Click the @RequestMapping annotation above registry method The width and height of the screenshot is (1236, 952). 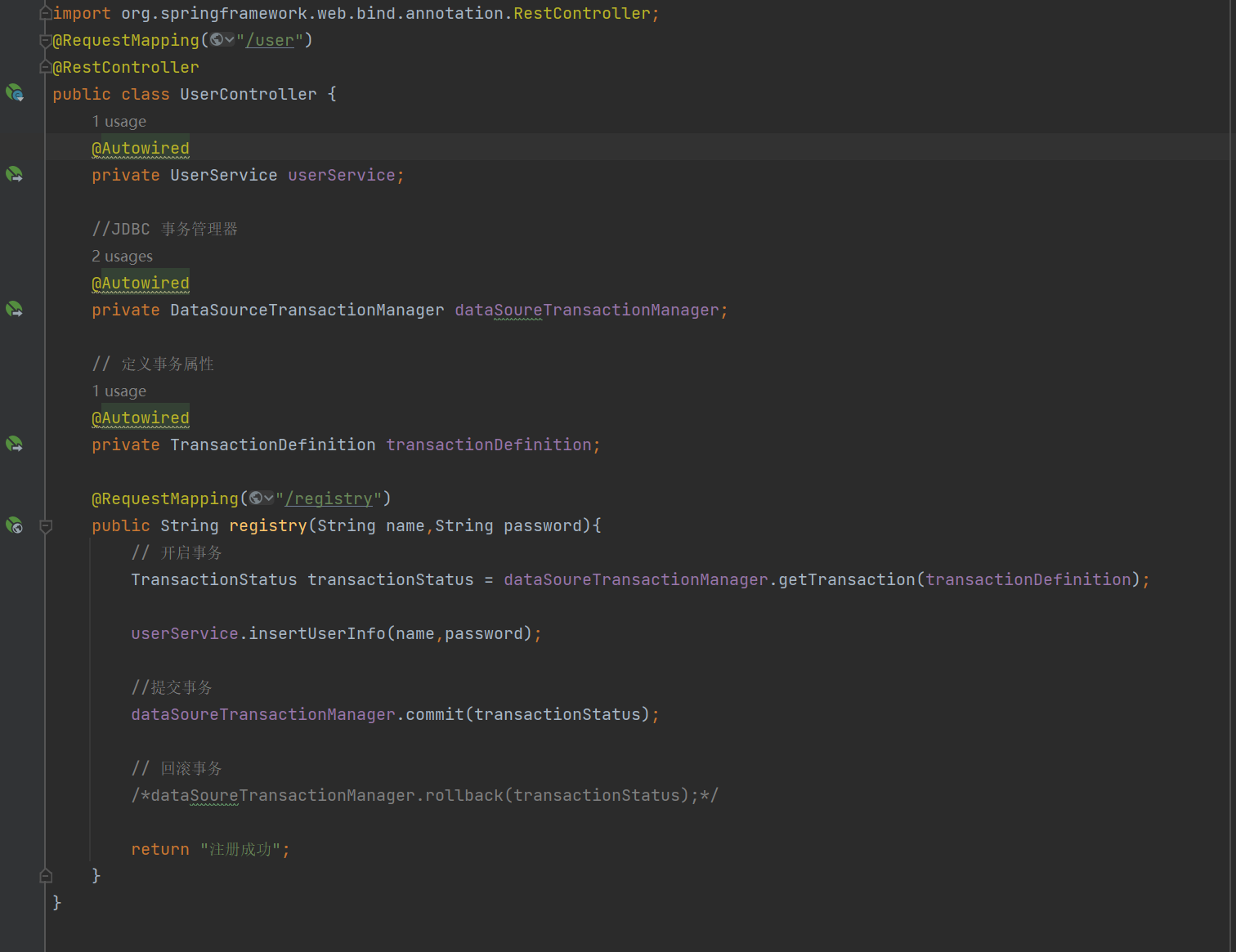click(165, 498)
